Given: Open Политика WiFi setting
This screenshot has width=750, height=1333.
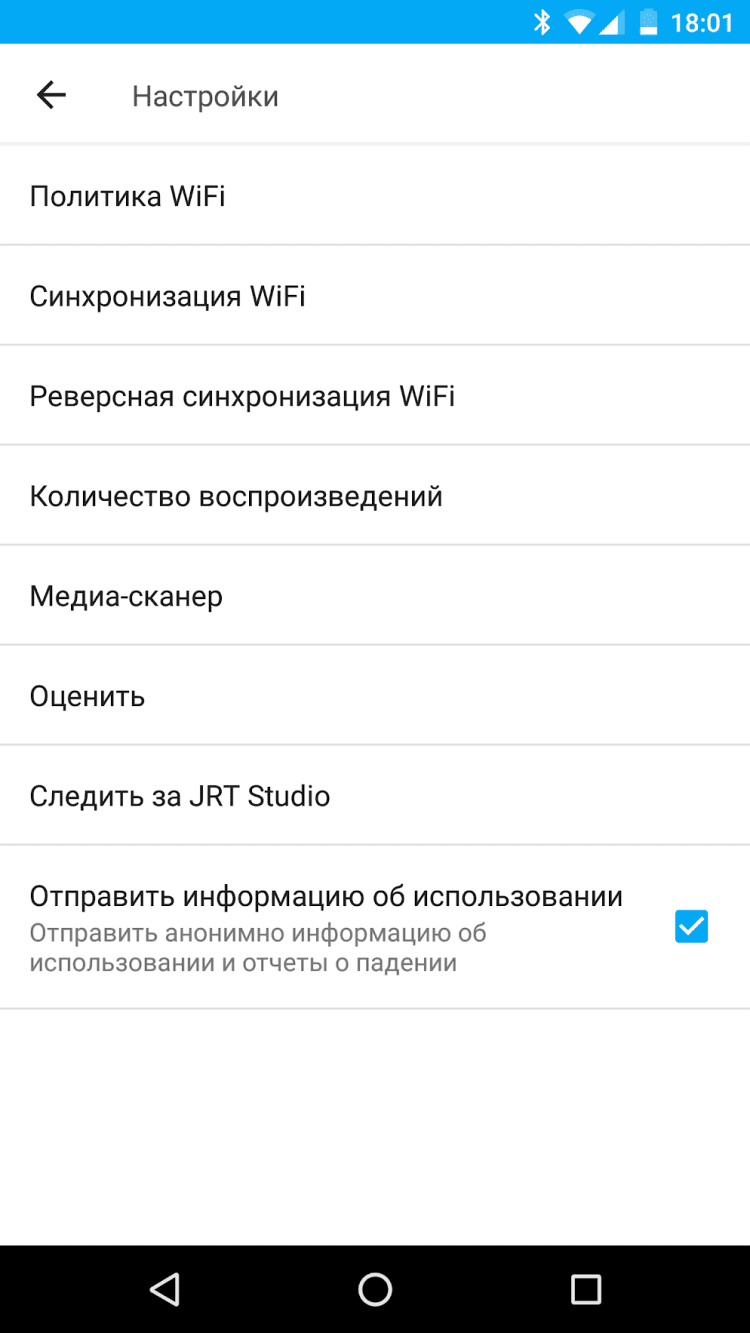Looking at the screenshot, I should pyautogui.click(x=128, y=196).
